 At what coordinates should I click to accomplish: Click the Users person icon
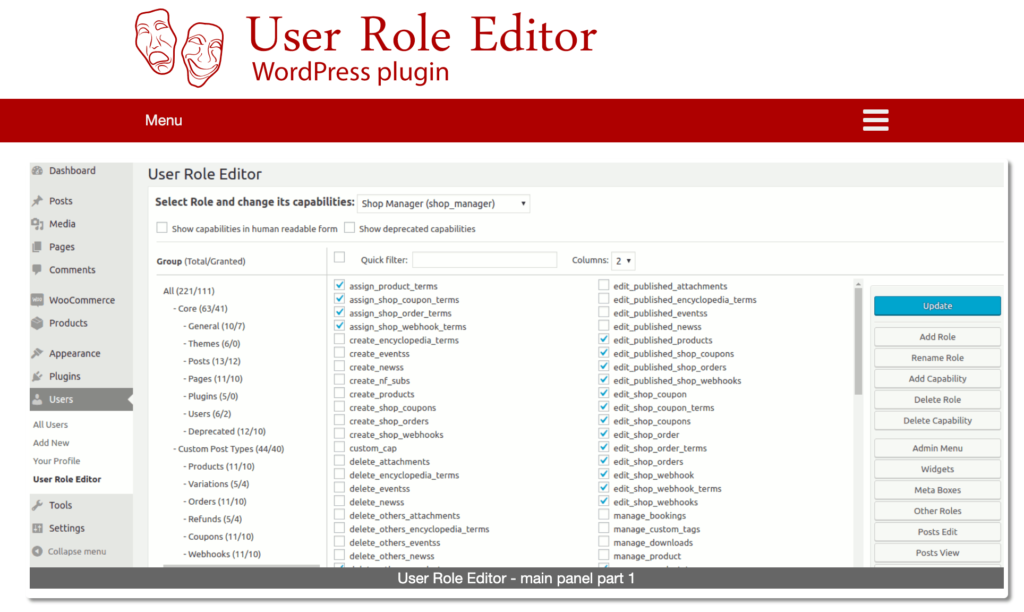[37, 399]
